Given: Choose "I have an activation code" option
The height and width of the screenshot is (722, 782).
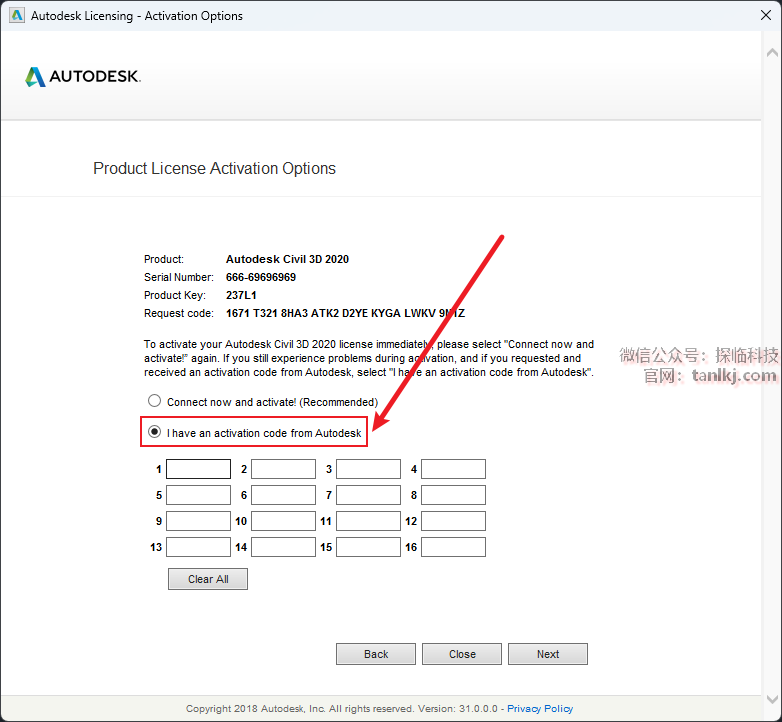Looking at the screenshot, I should (155, 433).
